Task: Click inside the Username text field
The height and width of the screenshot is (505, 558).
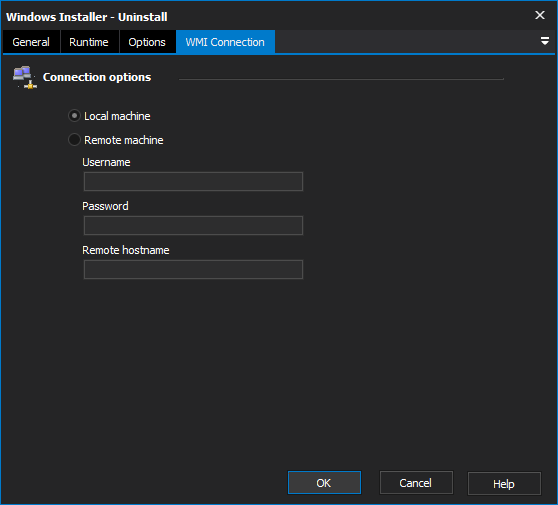Action: tap(193, 182)
